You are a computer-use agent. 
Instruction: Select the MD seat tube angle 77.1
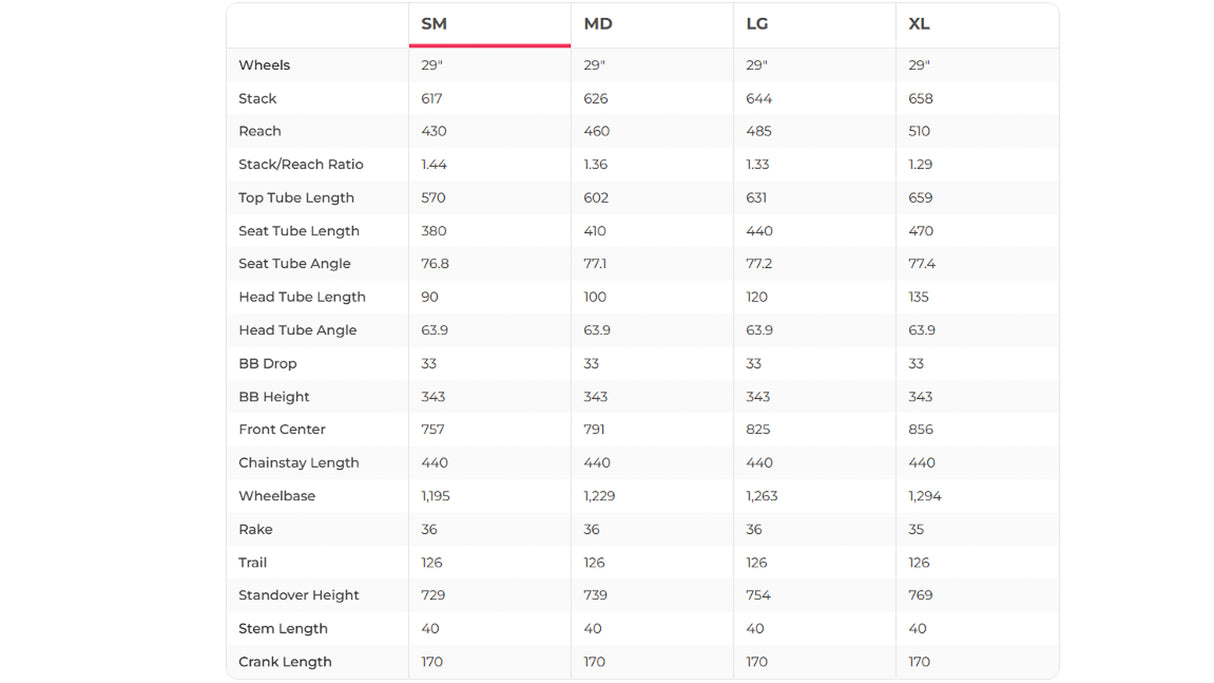596,264
